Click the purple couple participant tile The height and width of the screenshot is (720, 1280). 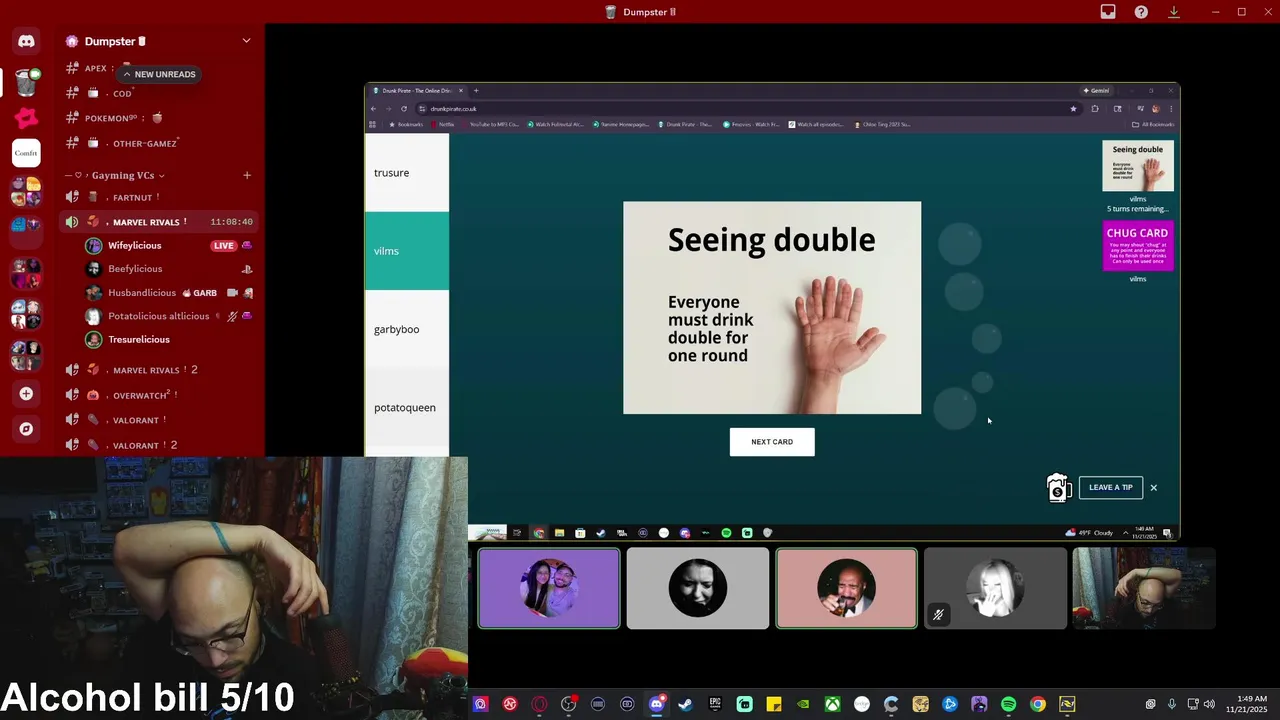pyautogui.click(x=549, y=589)
